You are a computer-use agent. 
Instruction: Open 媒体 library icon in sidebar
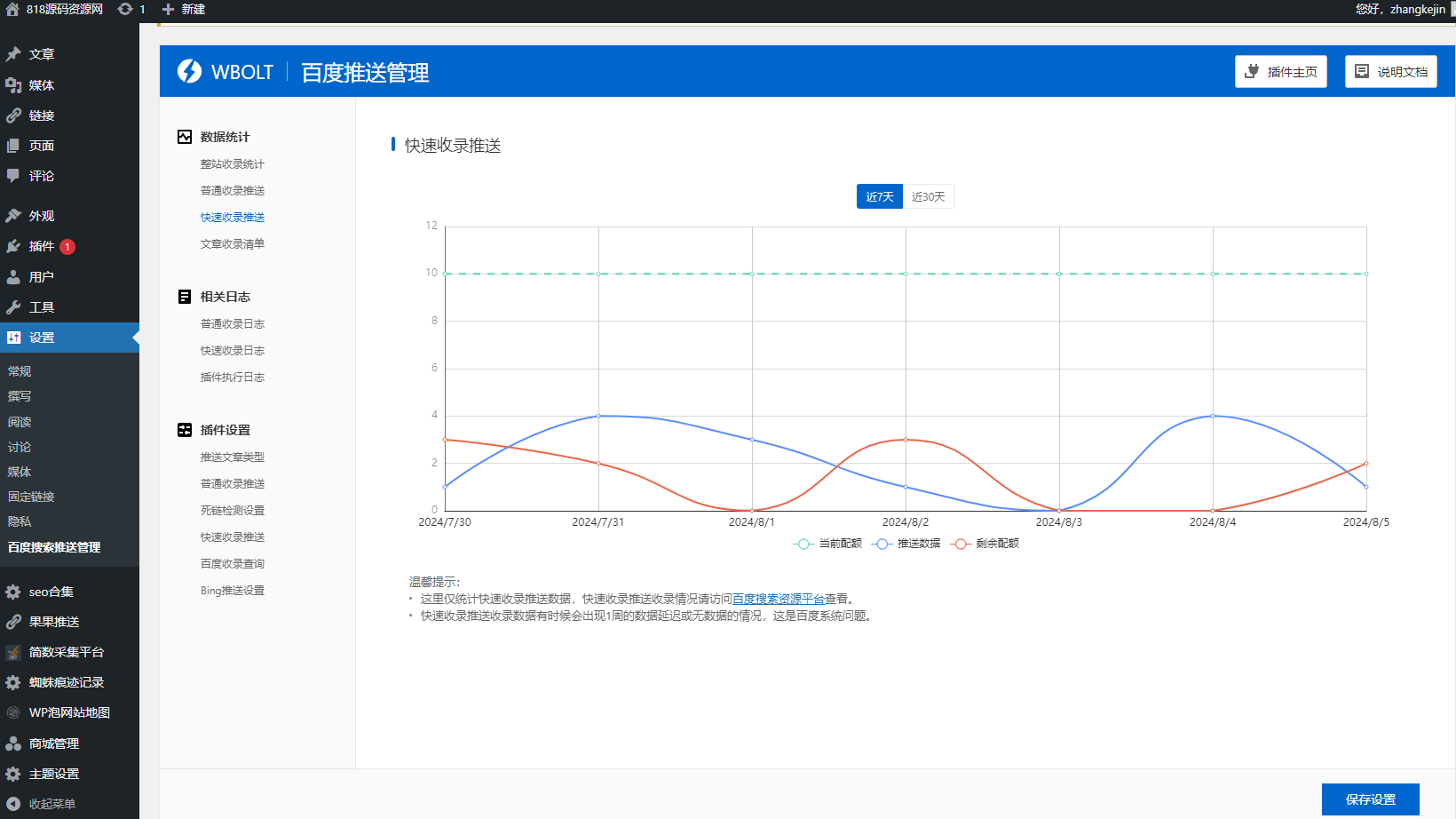point(13,85)
